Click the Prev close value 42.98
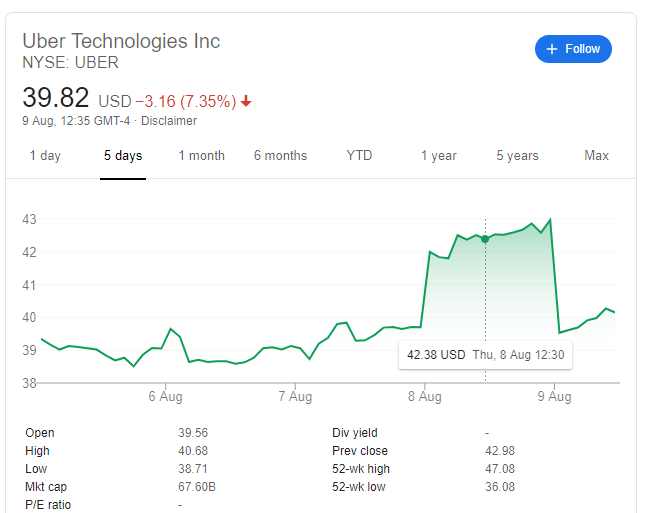 pos(499,451)
